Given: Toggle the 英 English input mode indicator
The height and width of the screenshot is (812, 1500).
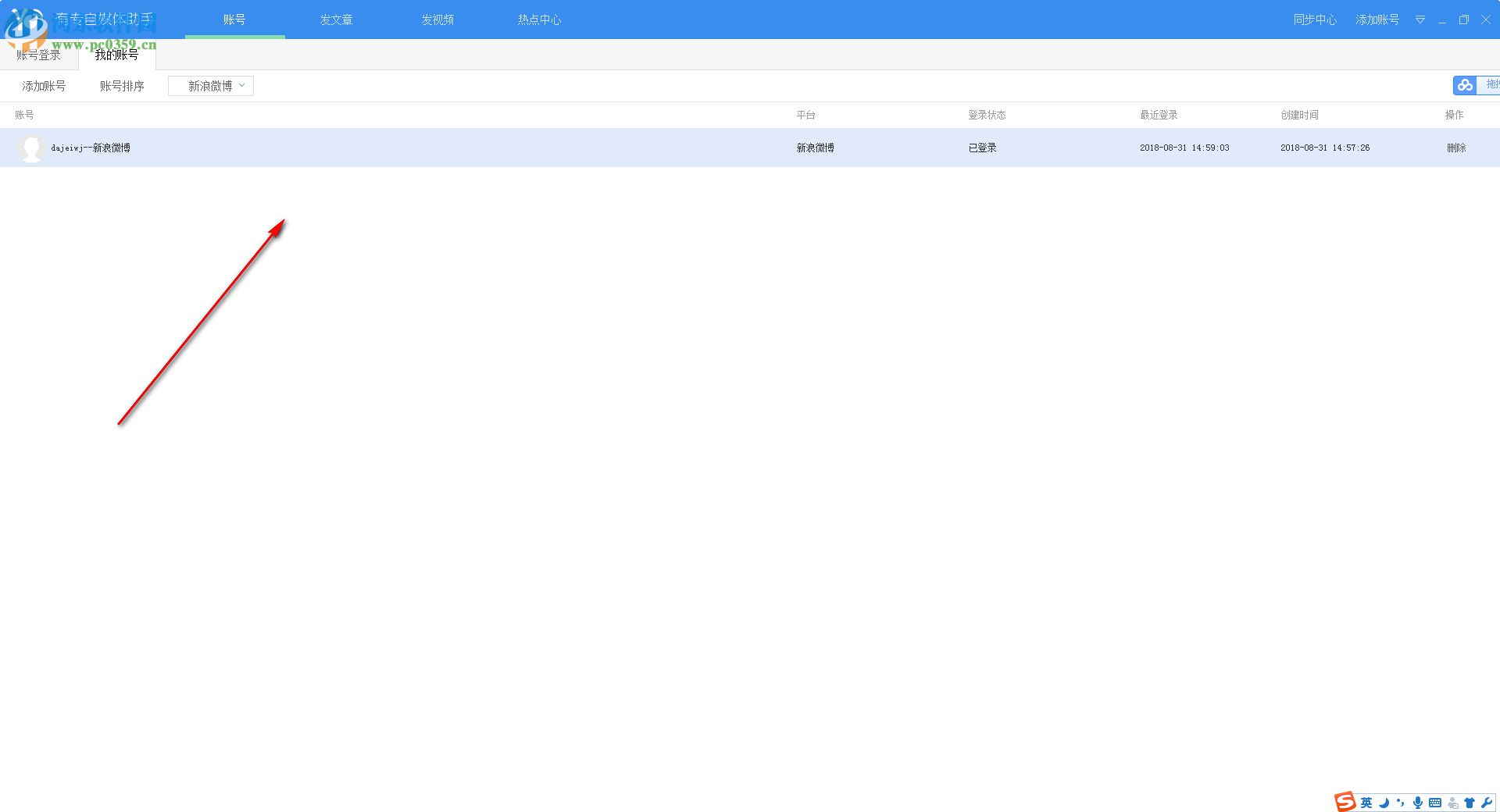Looking at the screenshot, I should click(1366, 803).
